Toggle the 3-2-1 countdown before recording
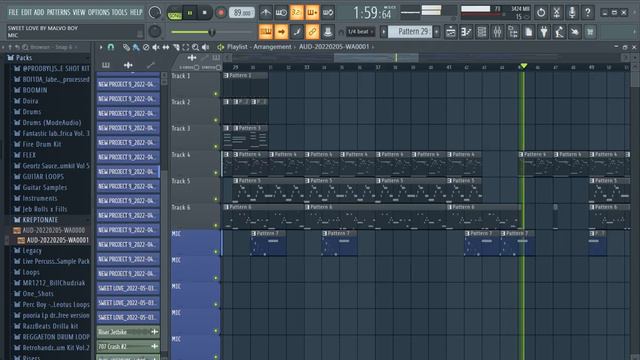 [297, 13]
